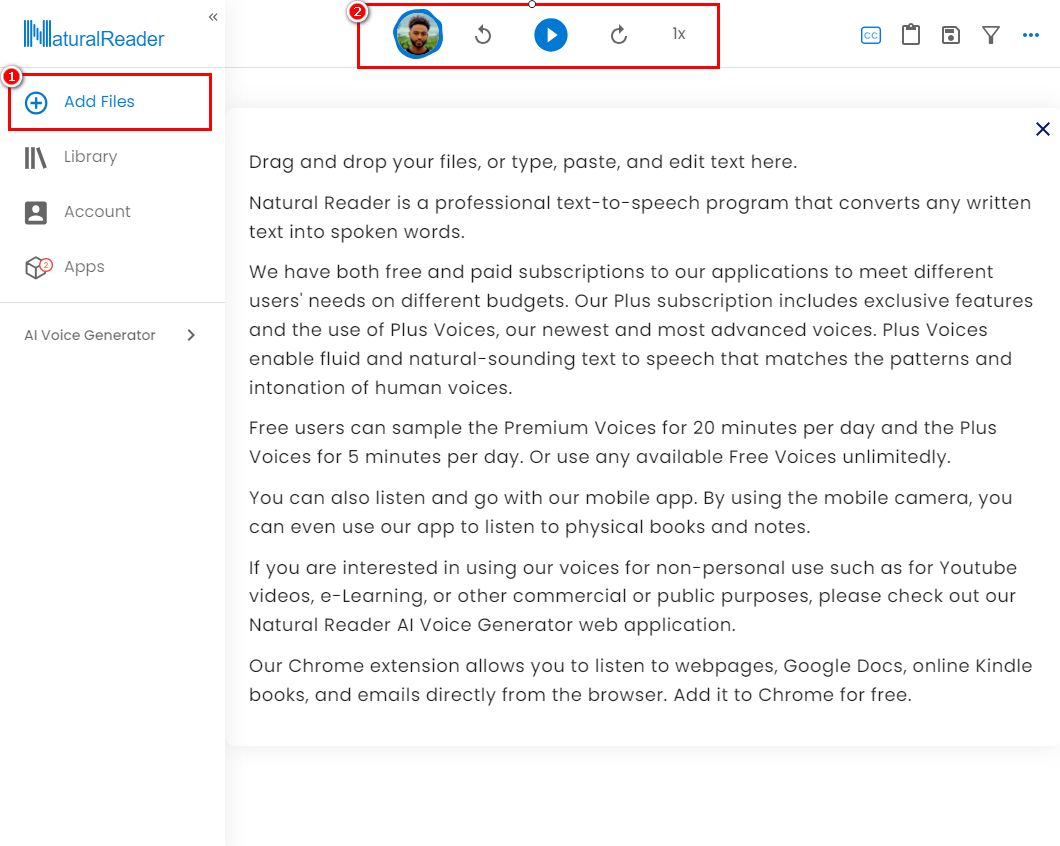Open AI Voice Generator link
The width and height of the screenshot is (1060, 846).
point(90,335)
